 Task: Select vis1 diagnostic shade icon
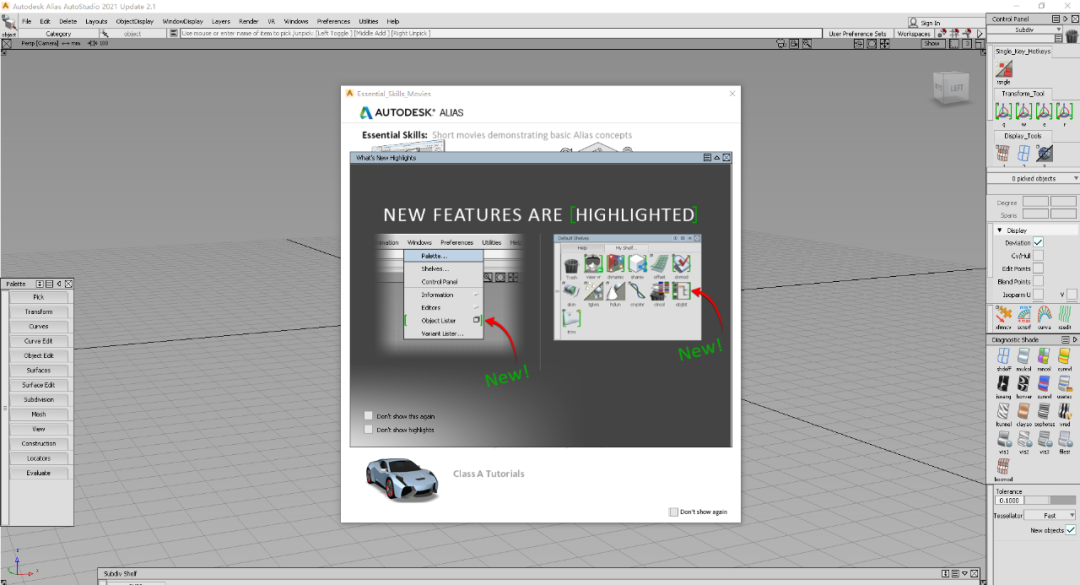point(1004,439)
